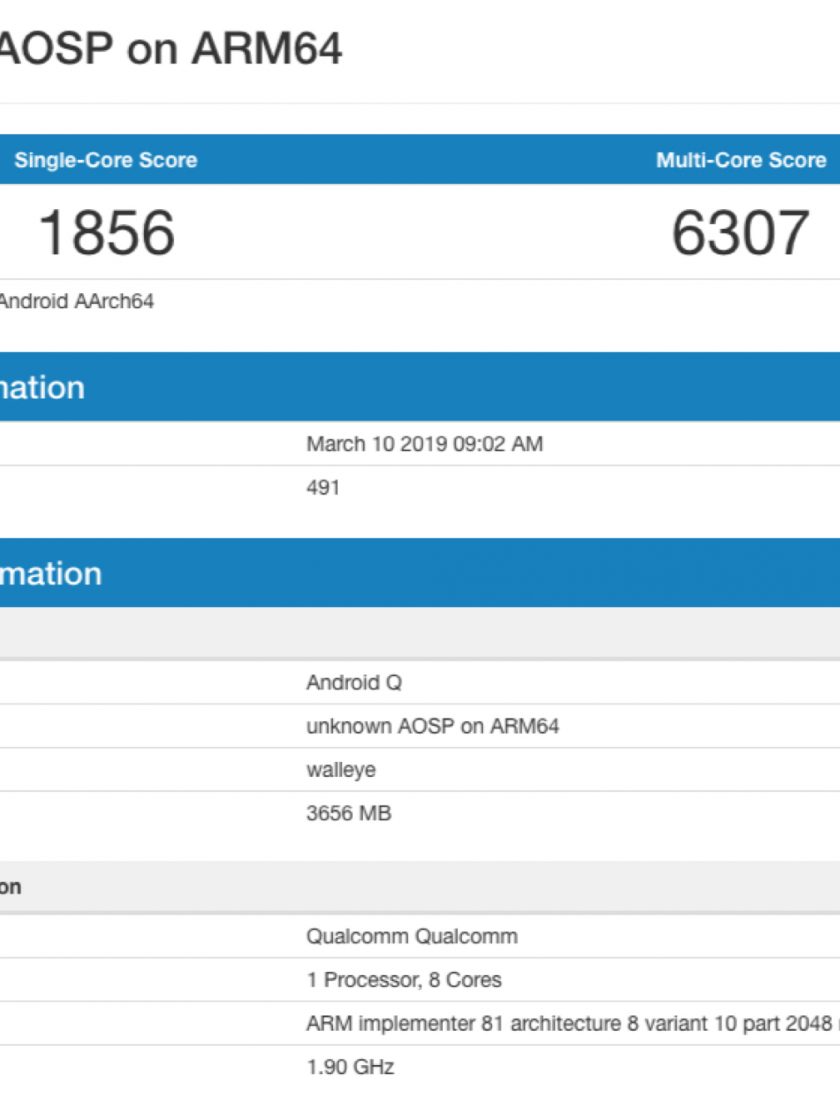Click the "3656 MB" memory value
Screen dimensions: 840x1120
point(348,813)
